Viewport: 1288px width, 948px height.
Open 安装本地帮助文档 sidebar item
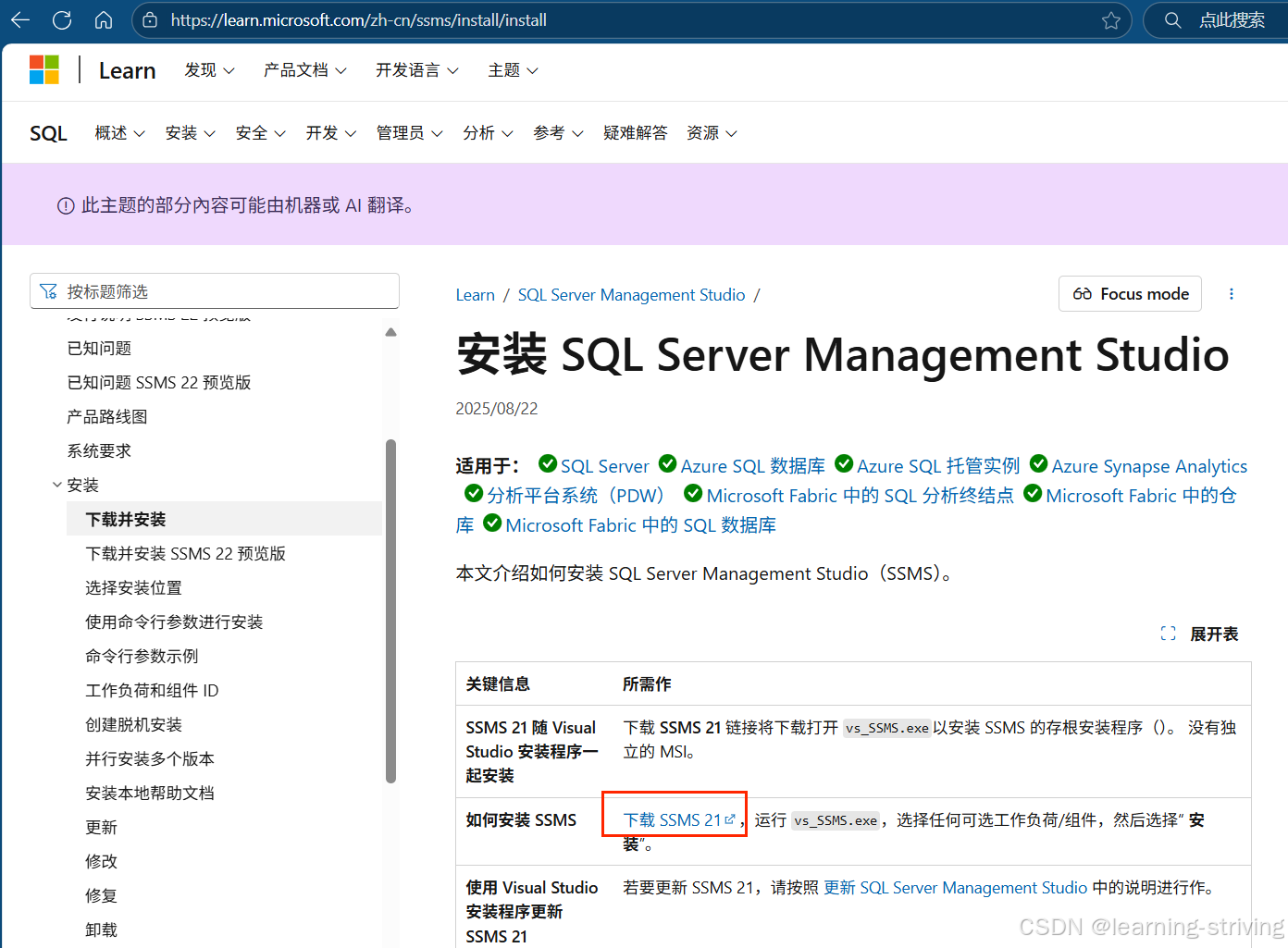click(x=150, y=793)
